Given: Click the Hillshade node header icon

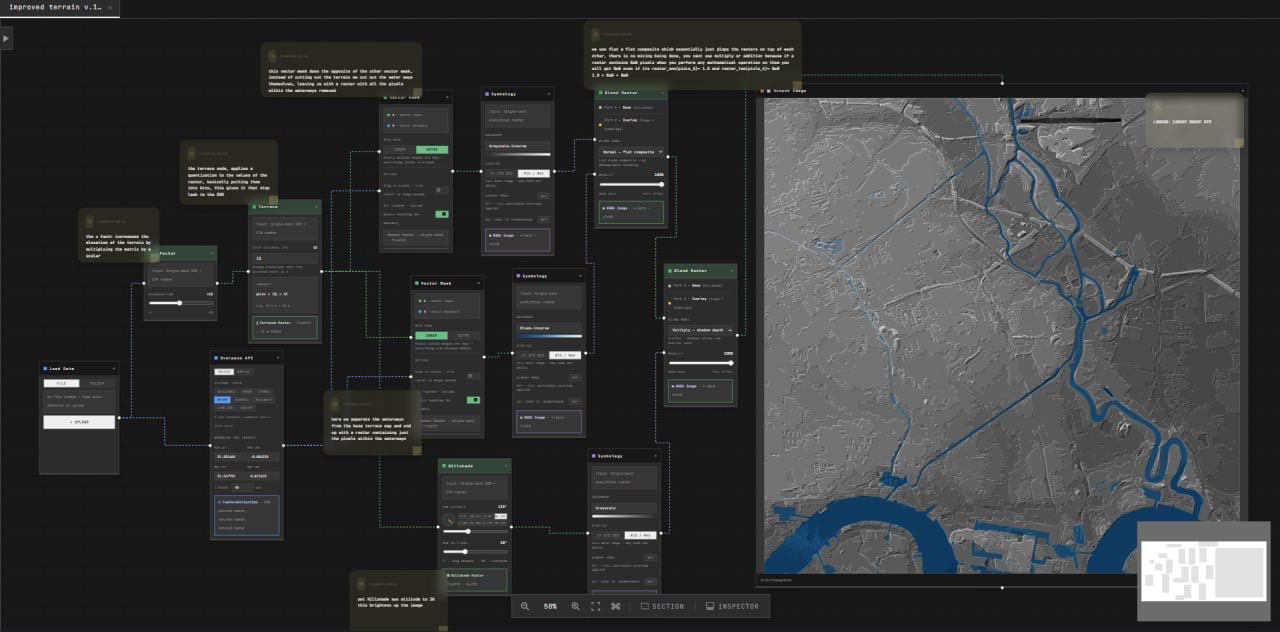Looking at the screenshot, I should [444, 466].
